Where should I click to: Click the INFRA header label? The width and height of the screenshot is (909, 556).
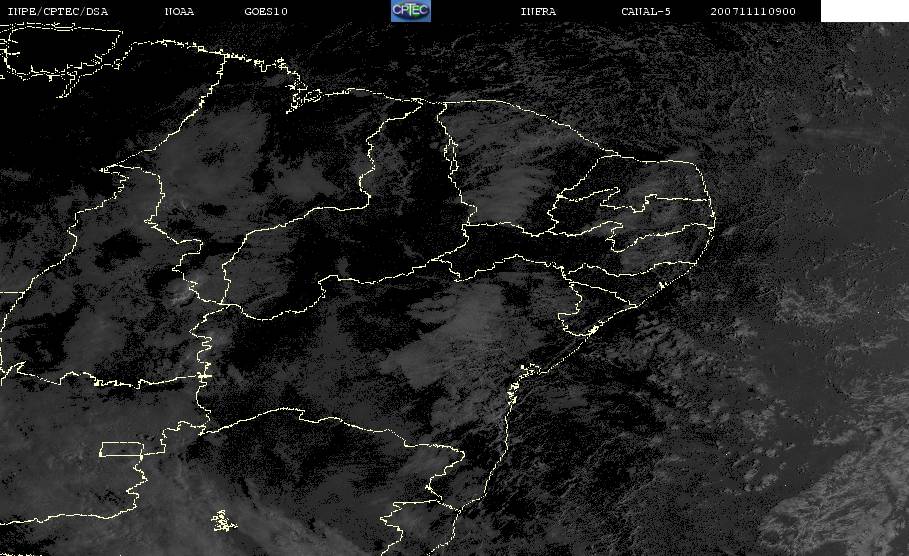538,12
